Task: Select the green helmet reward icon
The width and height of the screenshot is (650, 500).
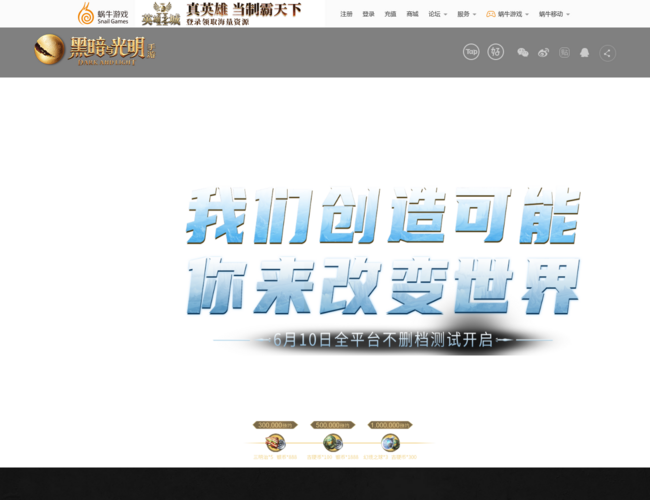Action: click(x=333, y=443)
